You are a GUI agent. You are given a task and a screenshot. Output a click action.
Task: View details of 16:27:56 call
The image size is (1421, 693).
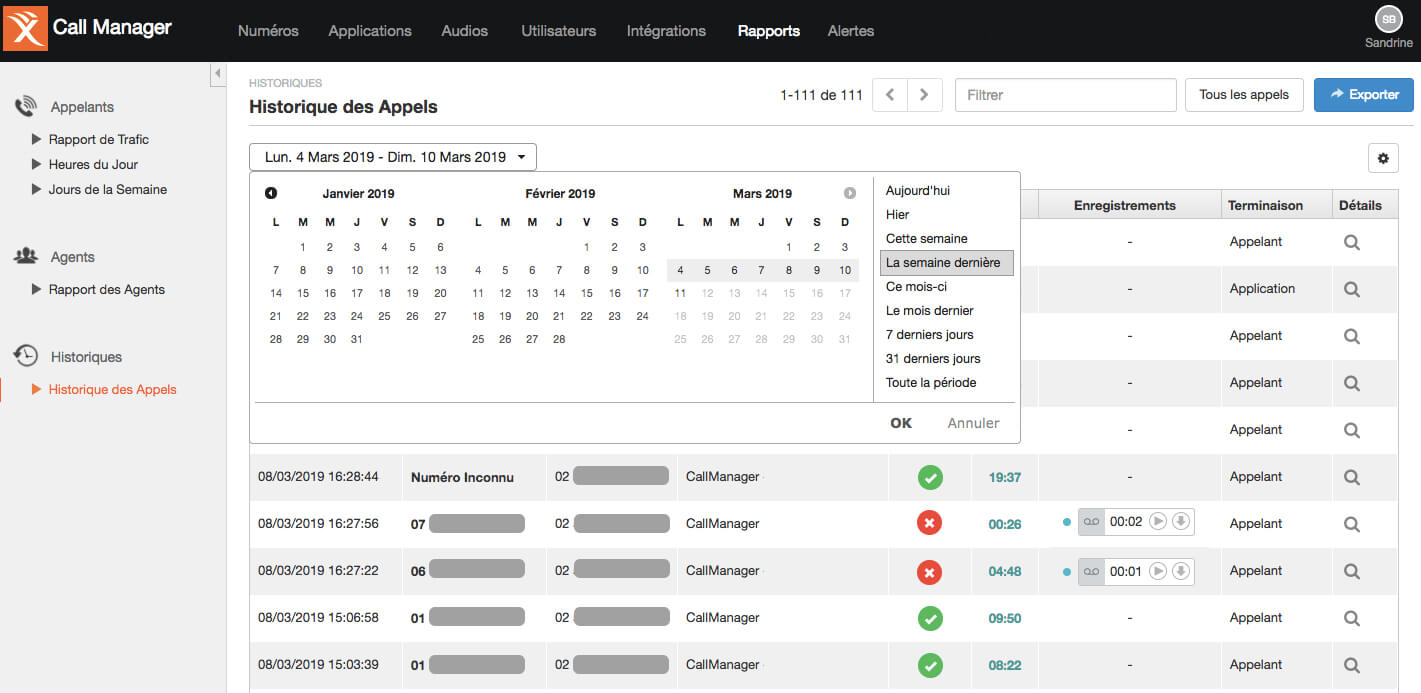[x=1352, y=524]
